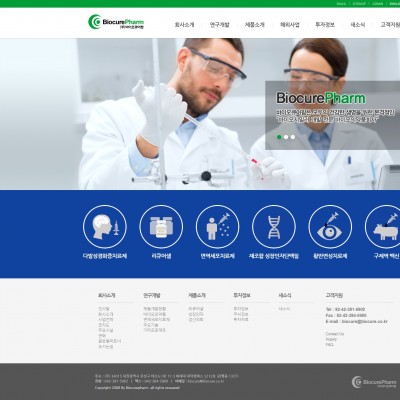The width and height of the screenshot is (400, 400).
Task: Open the 연구개발 navigation menu
Action: [220, 25]
